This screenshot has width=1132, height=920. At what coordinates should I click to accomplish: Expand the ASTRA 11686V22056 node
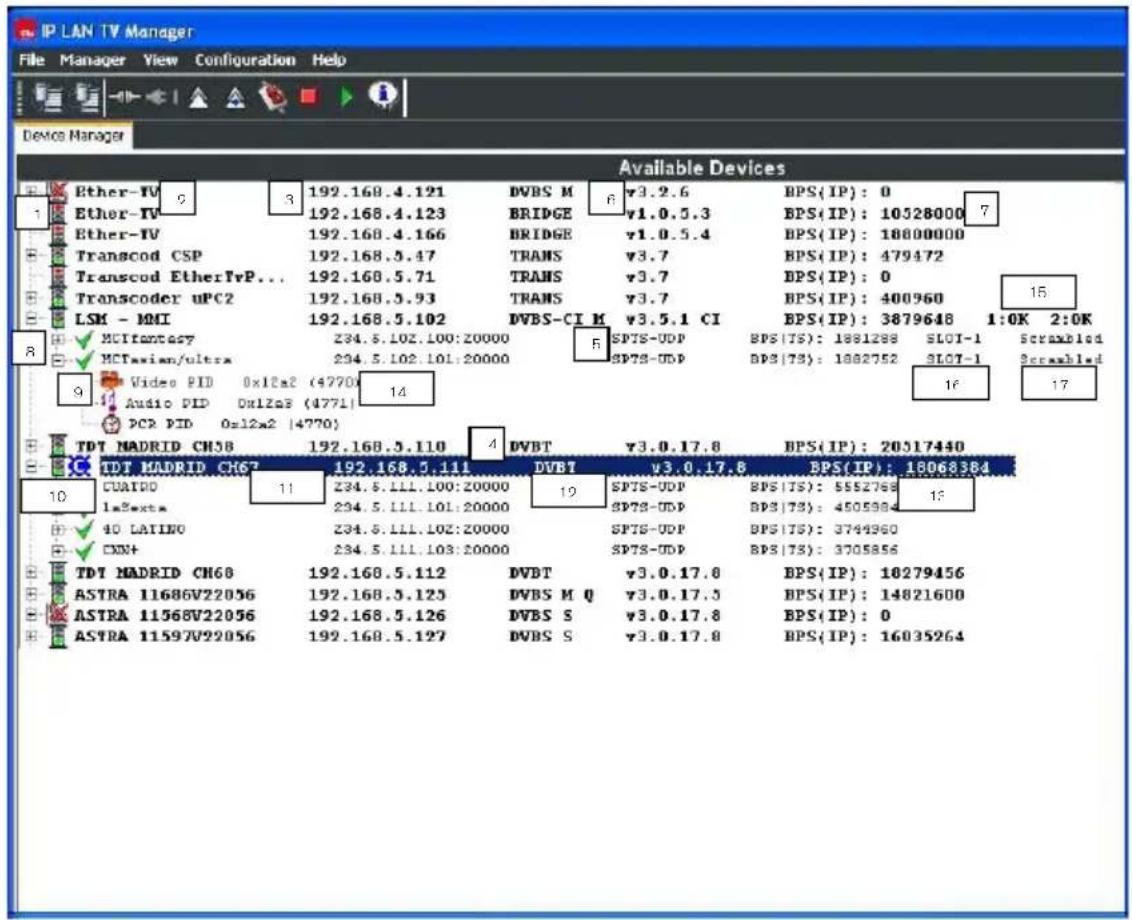click(31, 594)
